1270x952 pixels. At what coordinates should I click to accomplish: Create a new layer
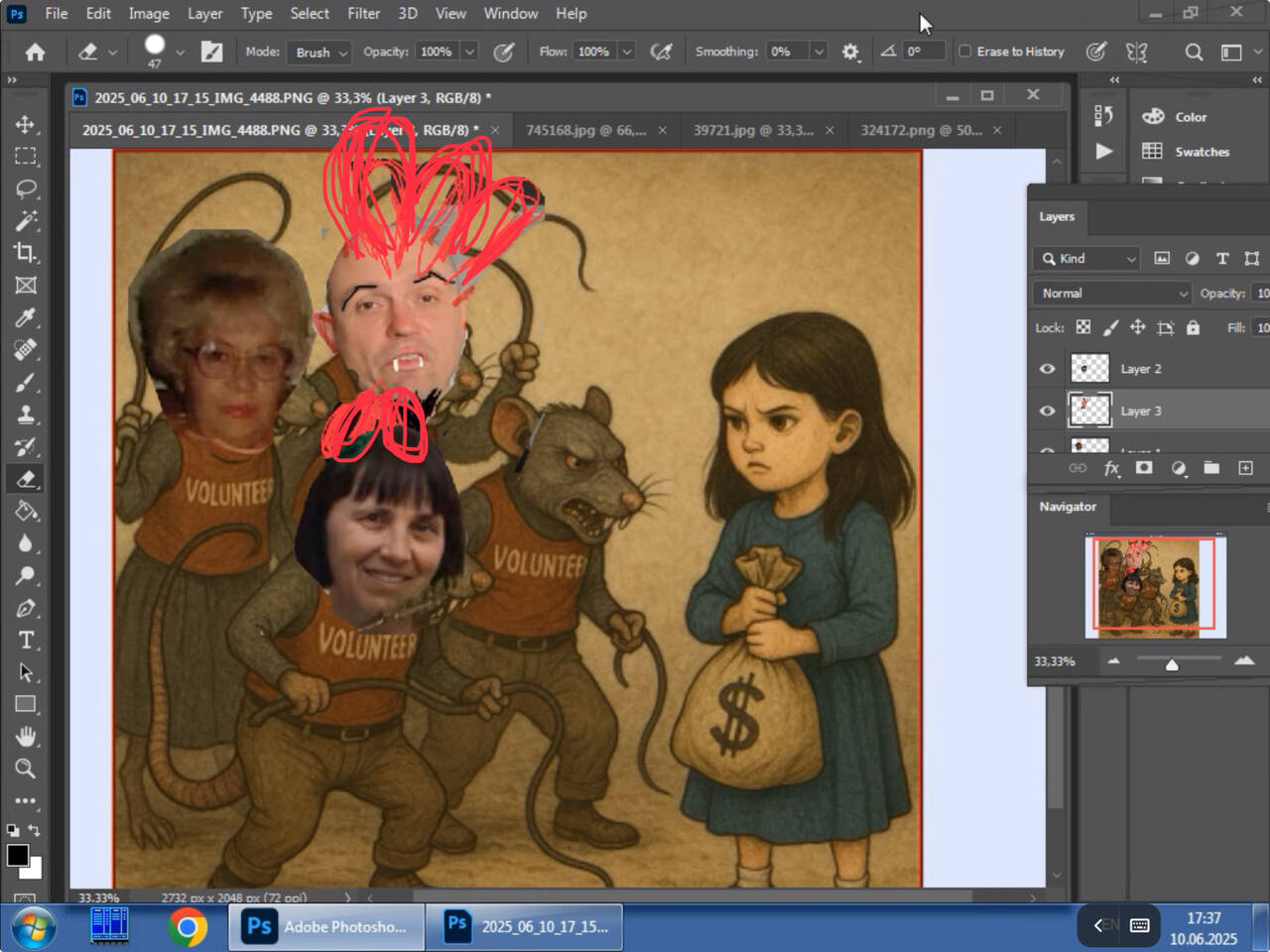click(1245, 468)
